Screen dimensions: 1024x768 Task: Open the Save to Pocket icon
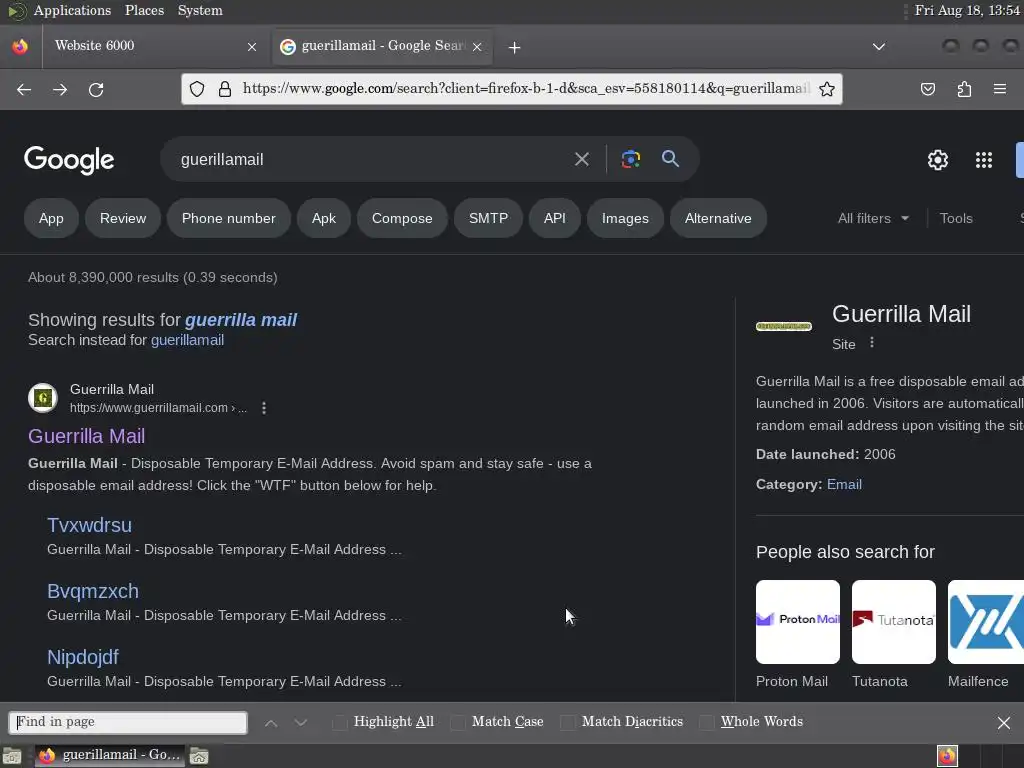(x=927, y=89)
